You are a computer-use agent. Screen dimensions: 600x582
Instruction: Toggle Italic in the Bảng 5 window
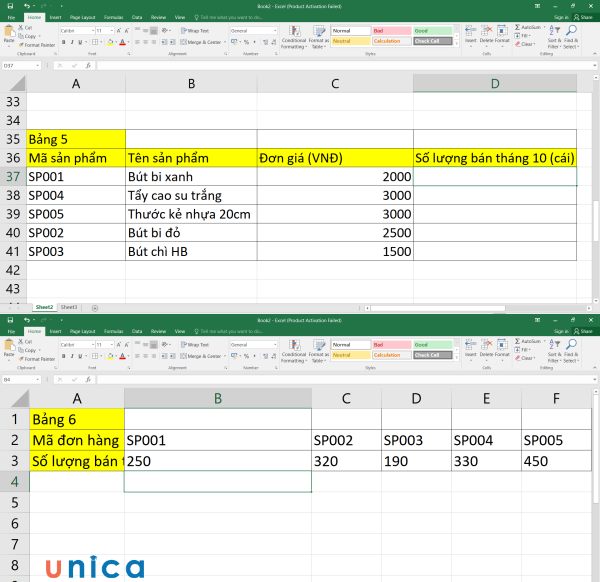pos(72,42)
